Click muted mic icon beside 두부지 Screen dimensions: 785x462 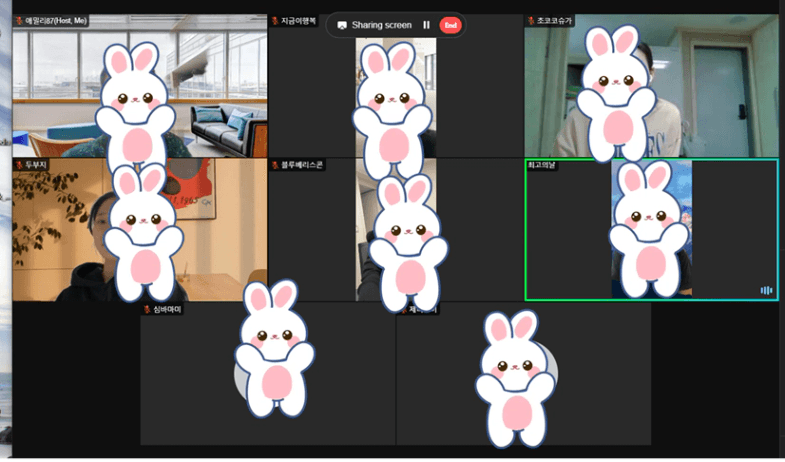click(x=19, y=164)
